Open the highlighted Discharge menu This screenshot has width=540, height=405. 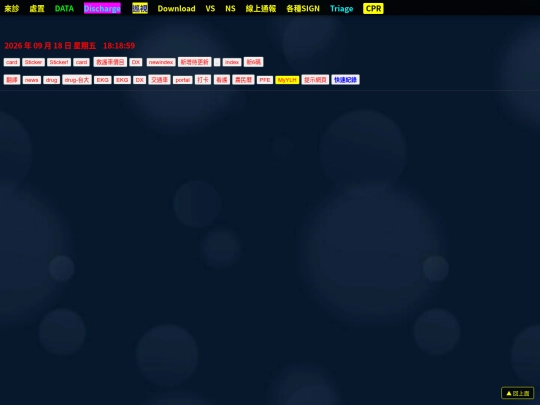pos(102,9)
